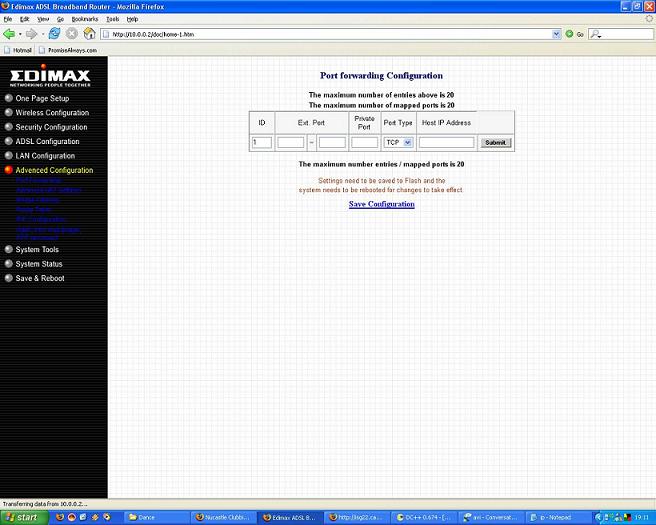Open the Hotmail bookmark
656x525 pixels.
(x=18, y=49)
